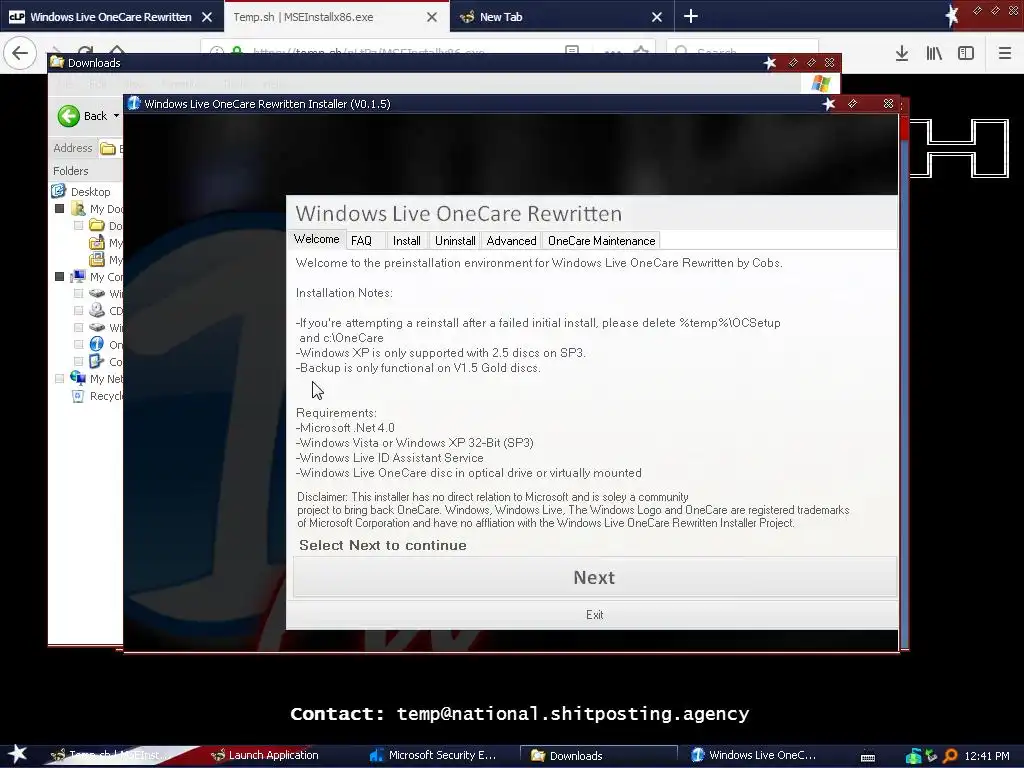The image size is (1024, 768).
Task: Open a new browser tab with plus
Action: pyautogui.click(x=691, y=16)
